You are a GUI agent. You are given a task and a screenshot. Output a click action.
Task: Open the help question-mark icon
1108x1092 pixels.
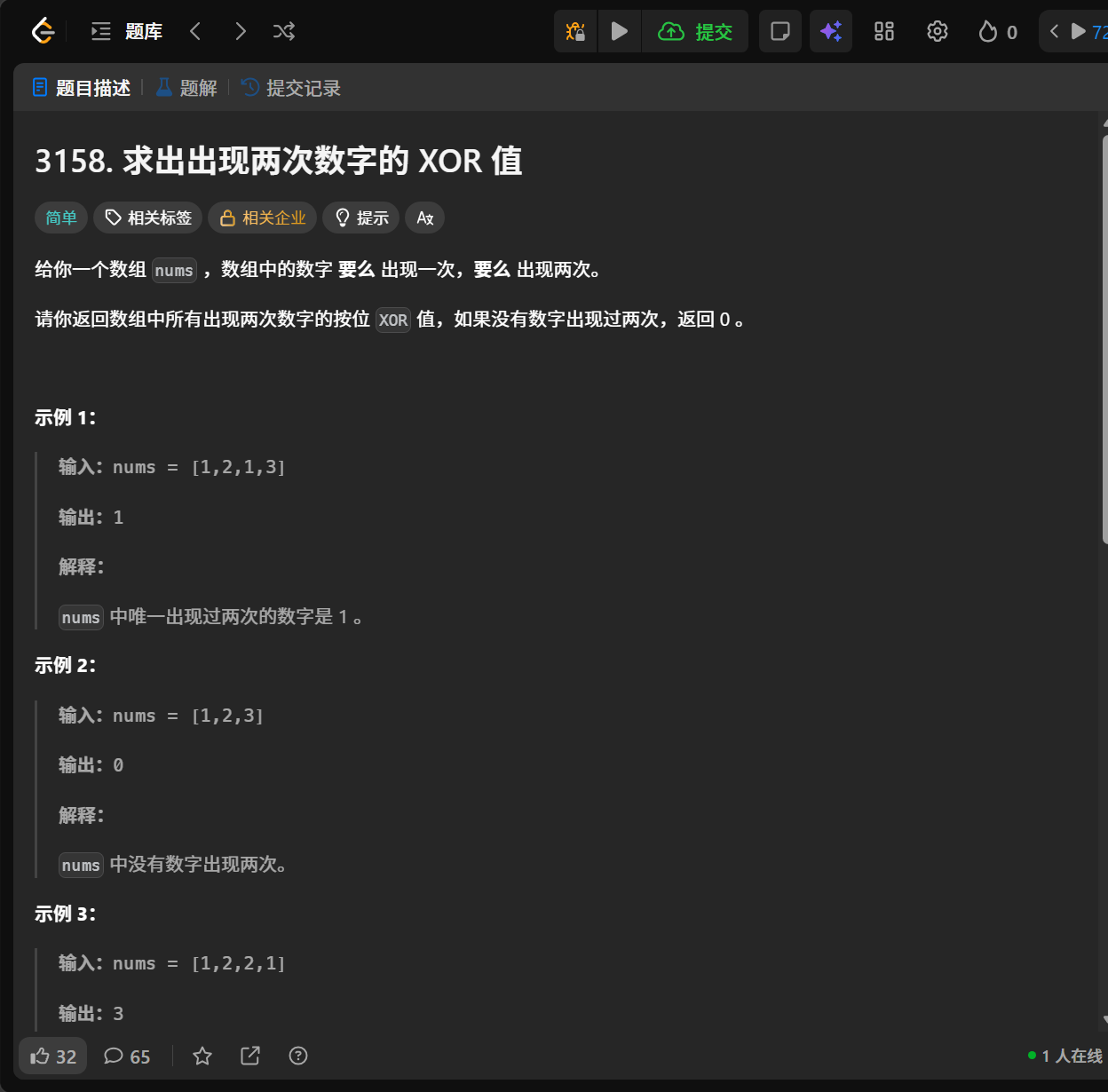298,1056
